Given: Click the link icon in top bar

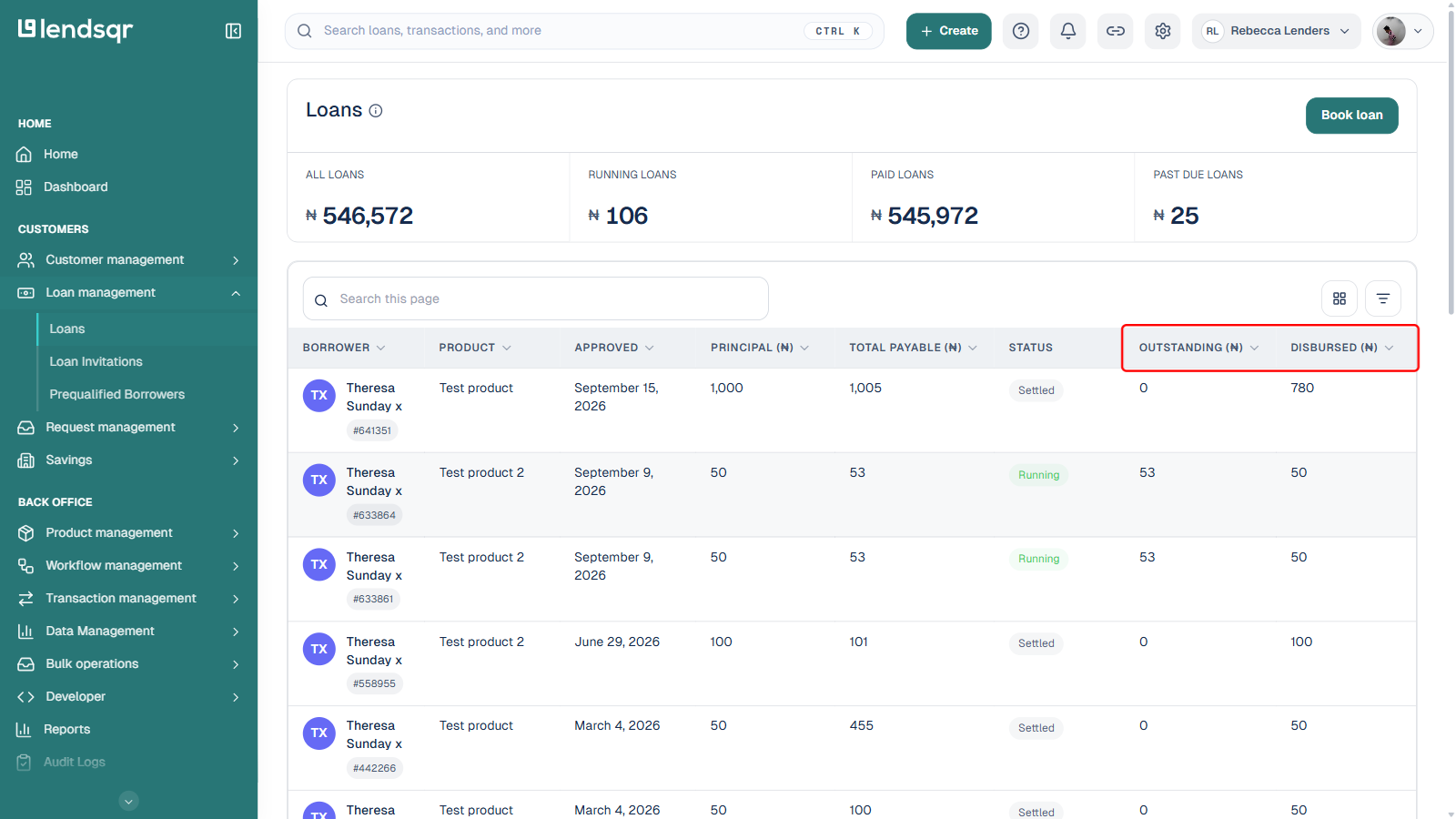Looking at the screenshot, I should pos(1116,31).
